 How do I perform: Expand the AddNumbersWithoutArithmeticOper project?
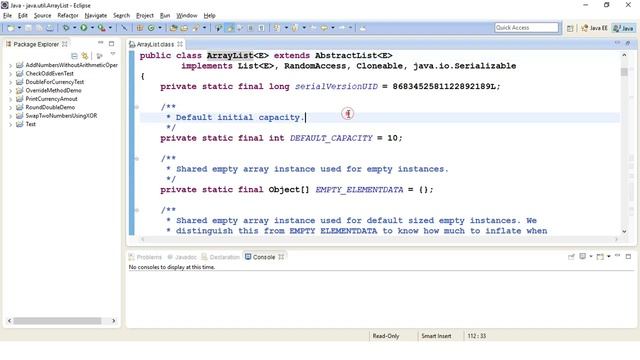tap(10, 65)
